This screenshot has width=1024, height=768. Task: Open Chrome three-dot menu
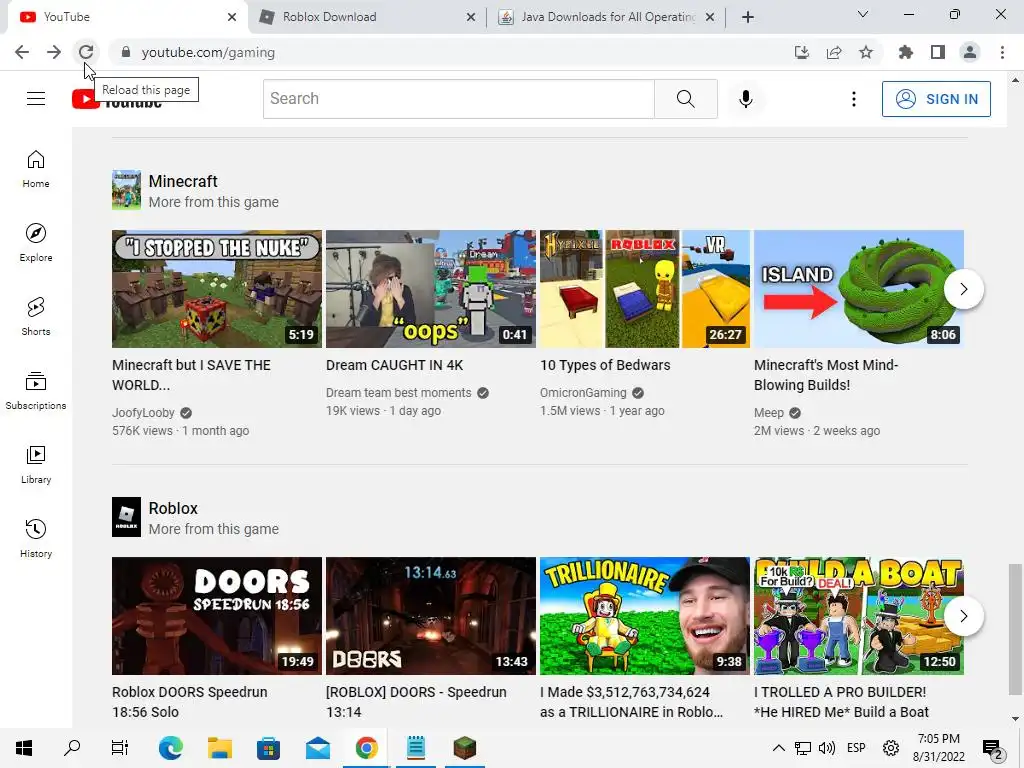point(1002,52)
